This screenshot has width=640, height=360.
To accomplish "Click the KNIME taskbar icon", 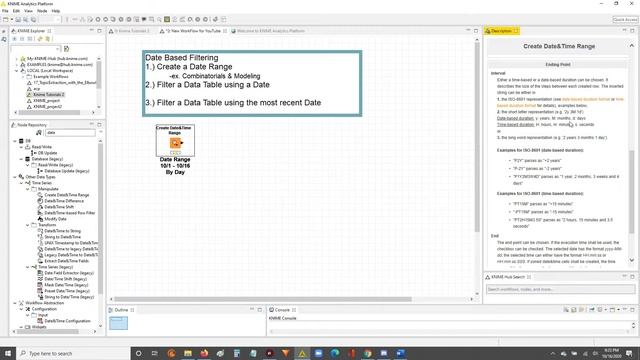I will pos(302,353).
